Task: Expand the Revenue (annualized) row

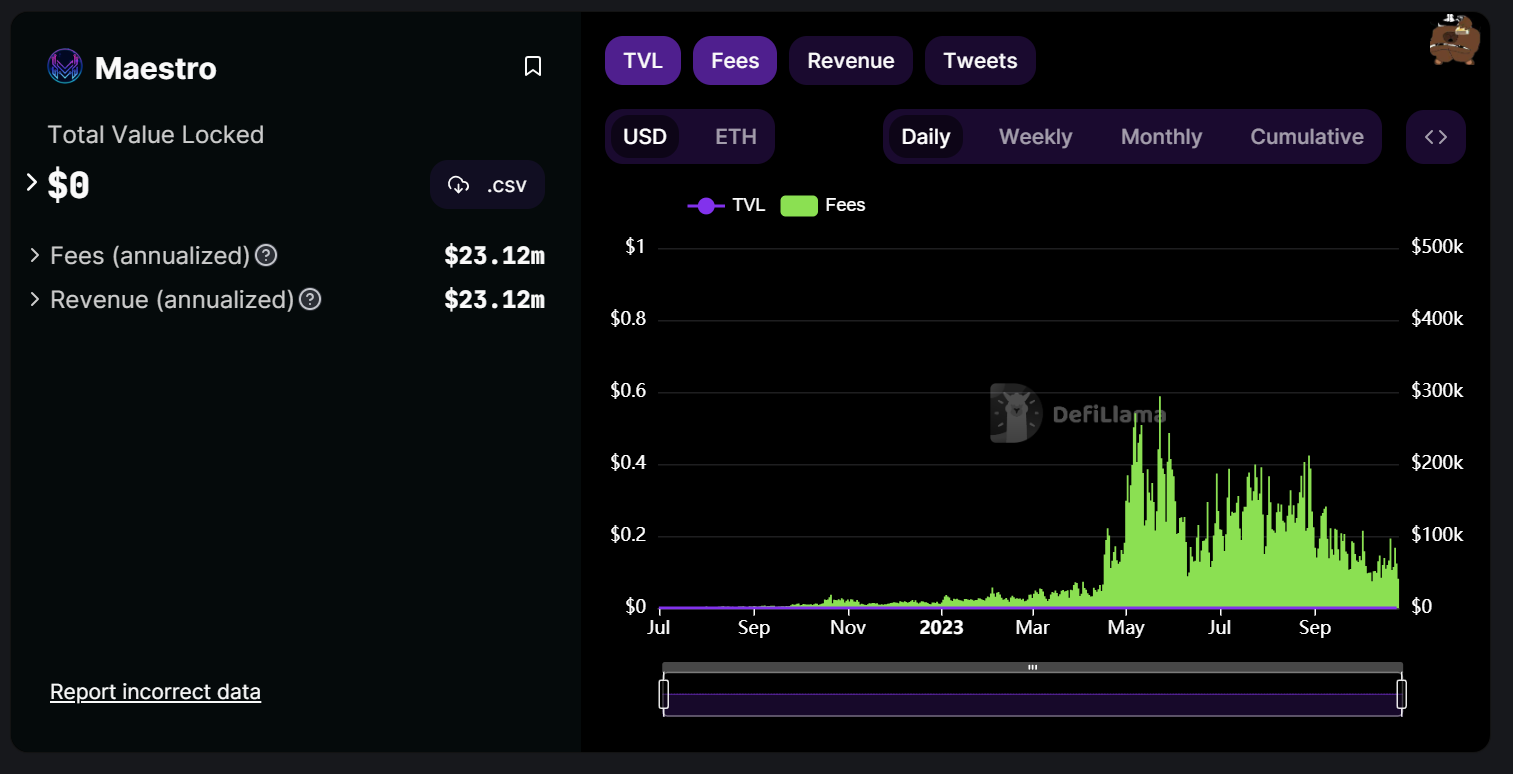Action: (x=35, y=300)
